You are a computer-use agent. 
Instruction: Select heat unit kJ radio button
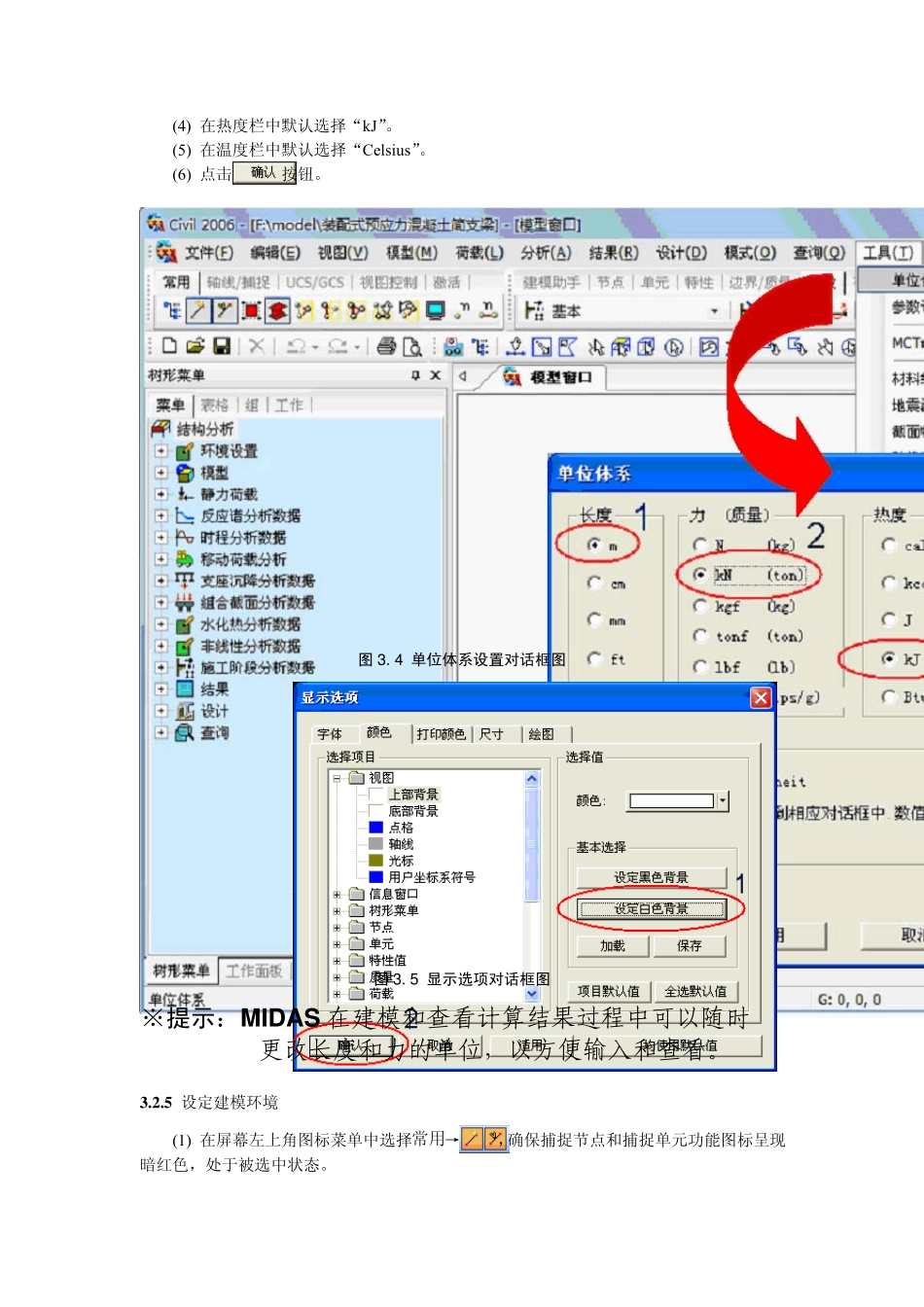coord(888,658)
